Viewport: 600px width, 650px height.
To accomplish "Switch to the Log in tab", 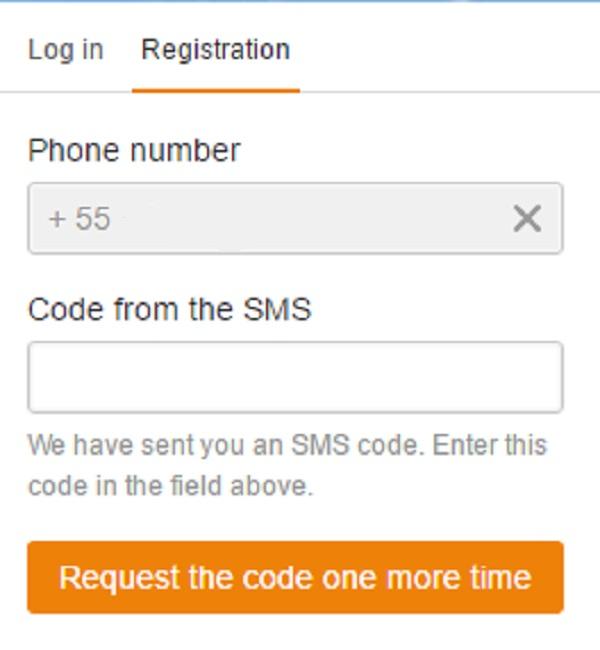I will [x=65, y=49].
